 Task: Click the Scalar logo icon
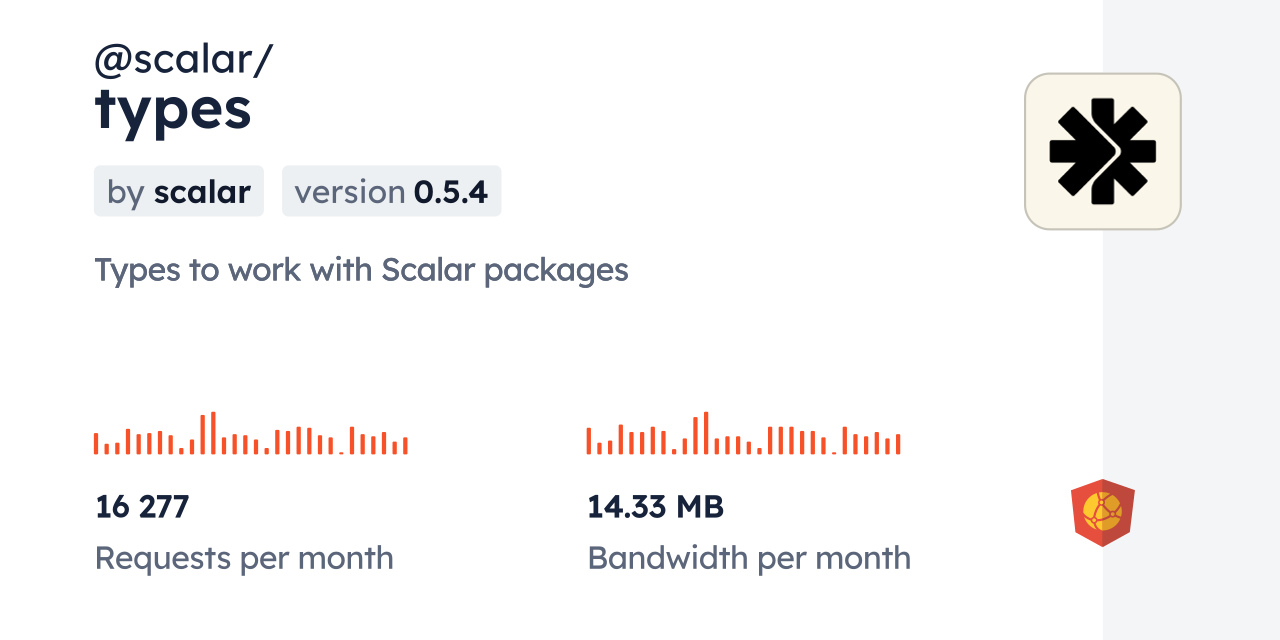1102,151
